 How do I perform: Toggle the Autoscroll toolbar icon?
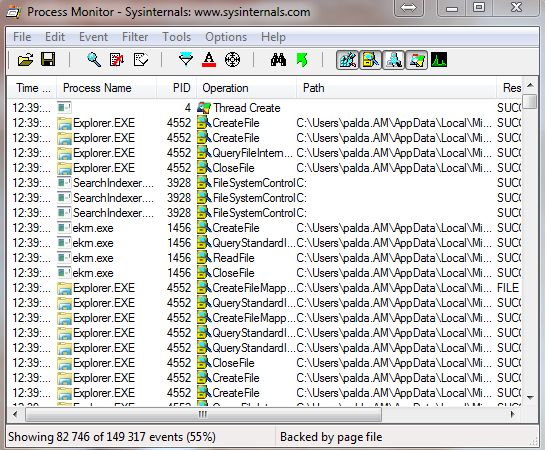[117, 59]
